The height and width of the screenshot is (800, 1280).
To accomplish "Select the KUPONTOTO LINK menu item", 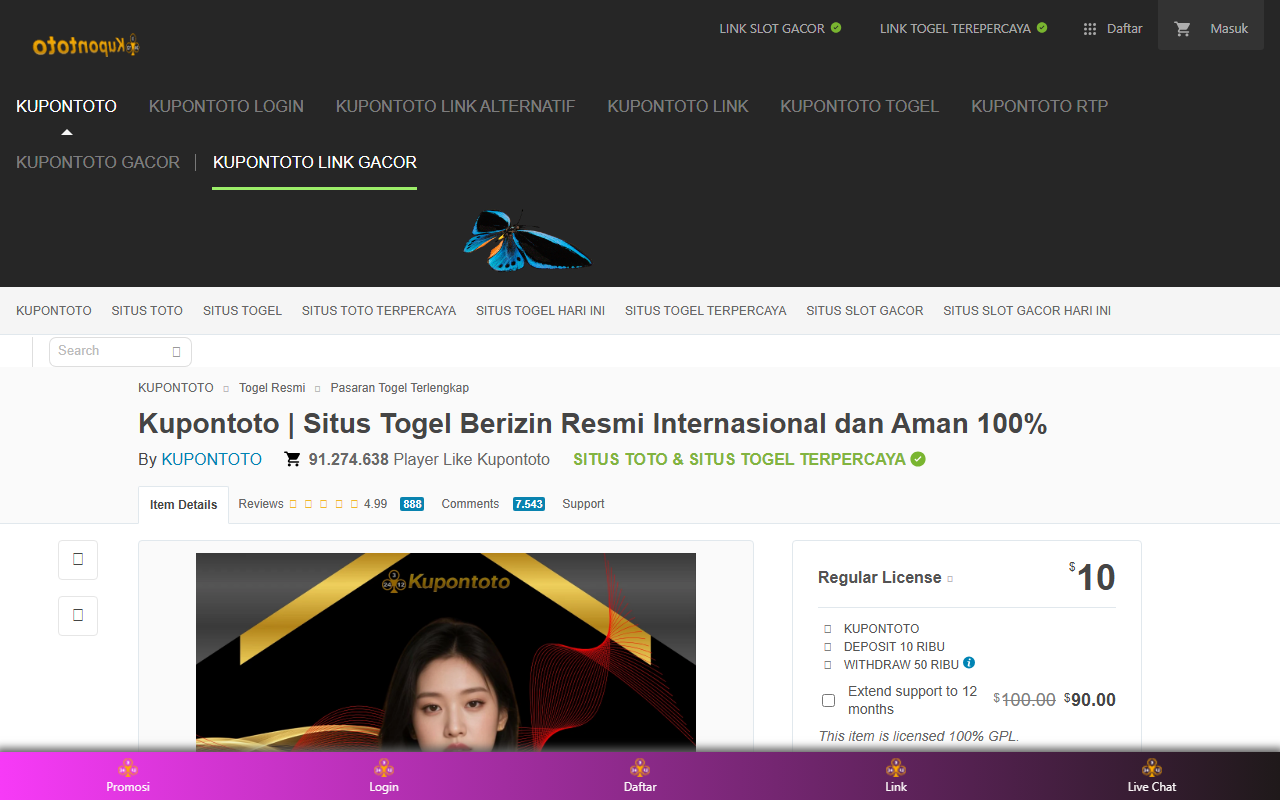I will point(678,106).
